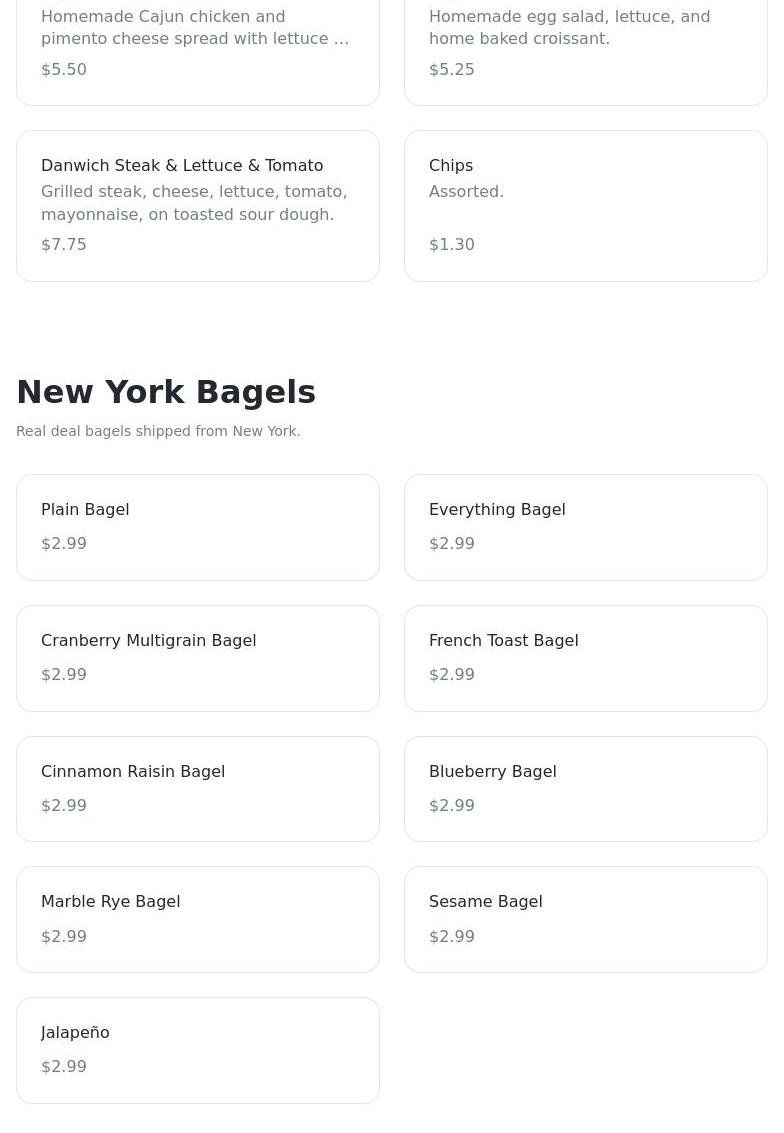
Task: Choose the Everything Bagel card
Action: 585,527
